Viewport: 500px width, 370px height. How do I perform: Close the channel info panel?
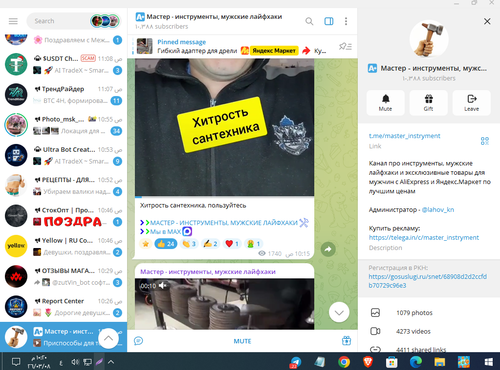pyautogui.click(x=487, y=21)
